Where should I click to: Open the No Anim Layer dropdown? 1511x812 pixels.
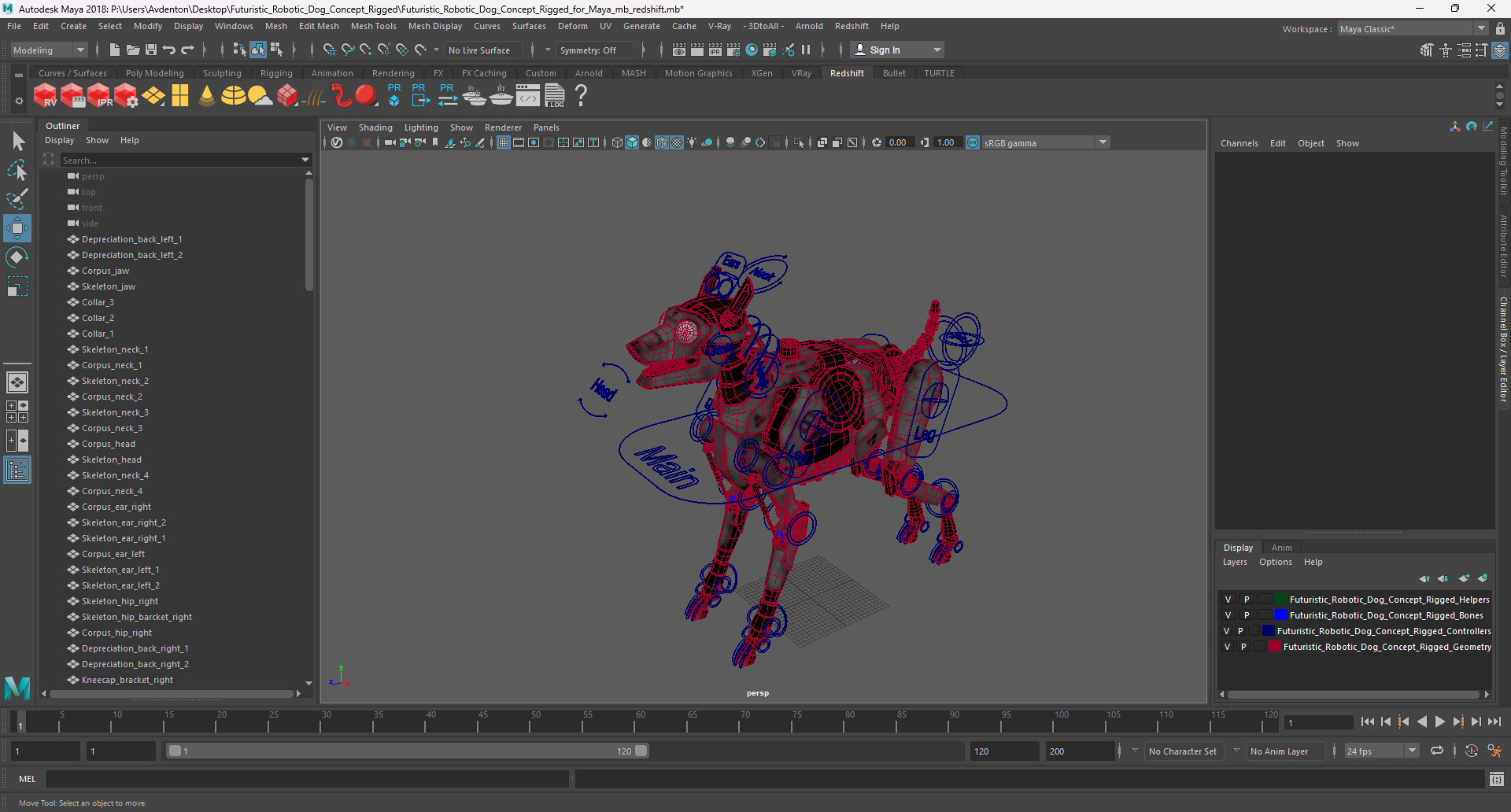1285,751
